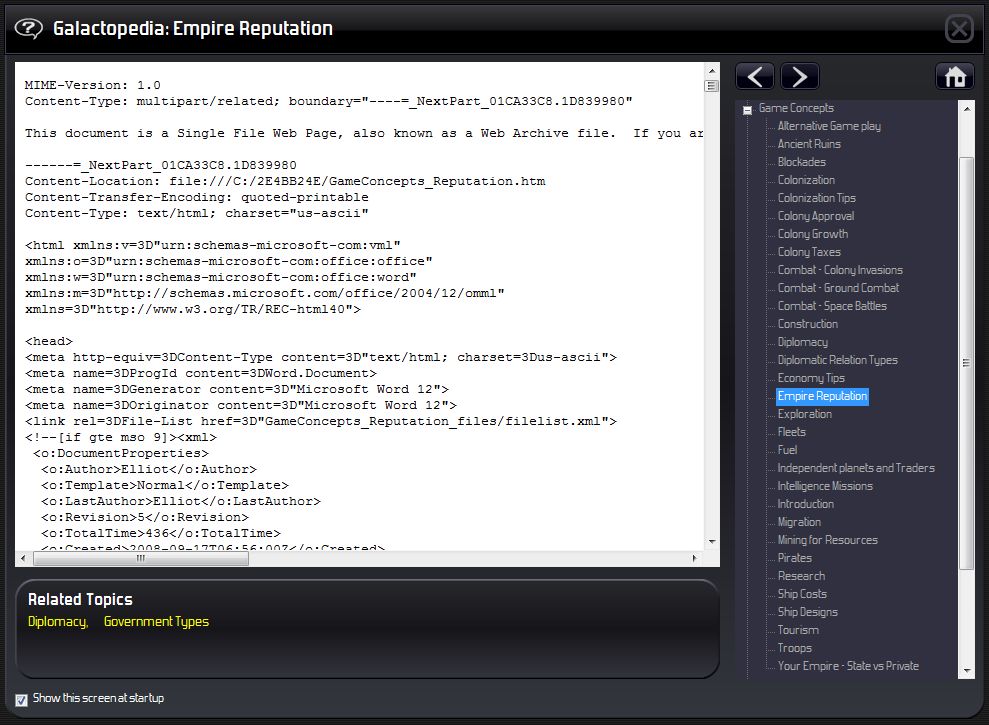989x725 pixels.
Task: Select the Research topic
Action: [801, 575]
